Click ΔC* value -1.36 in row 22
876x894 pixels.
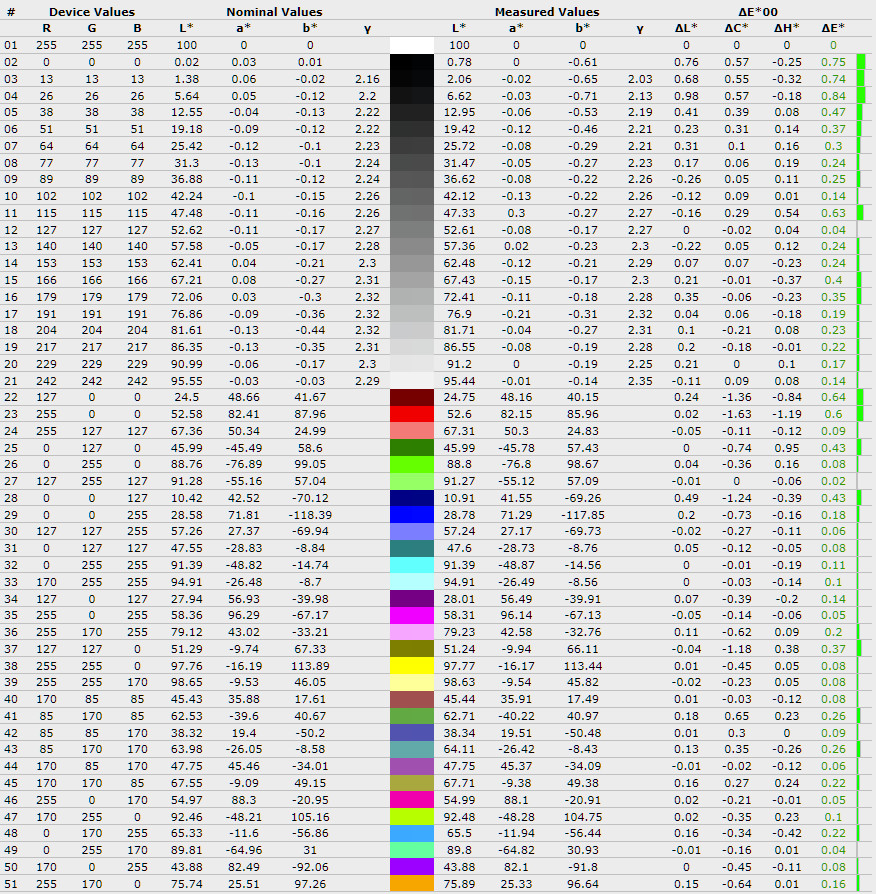click(x=736, y=397)
